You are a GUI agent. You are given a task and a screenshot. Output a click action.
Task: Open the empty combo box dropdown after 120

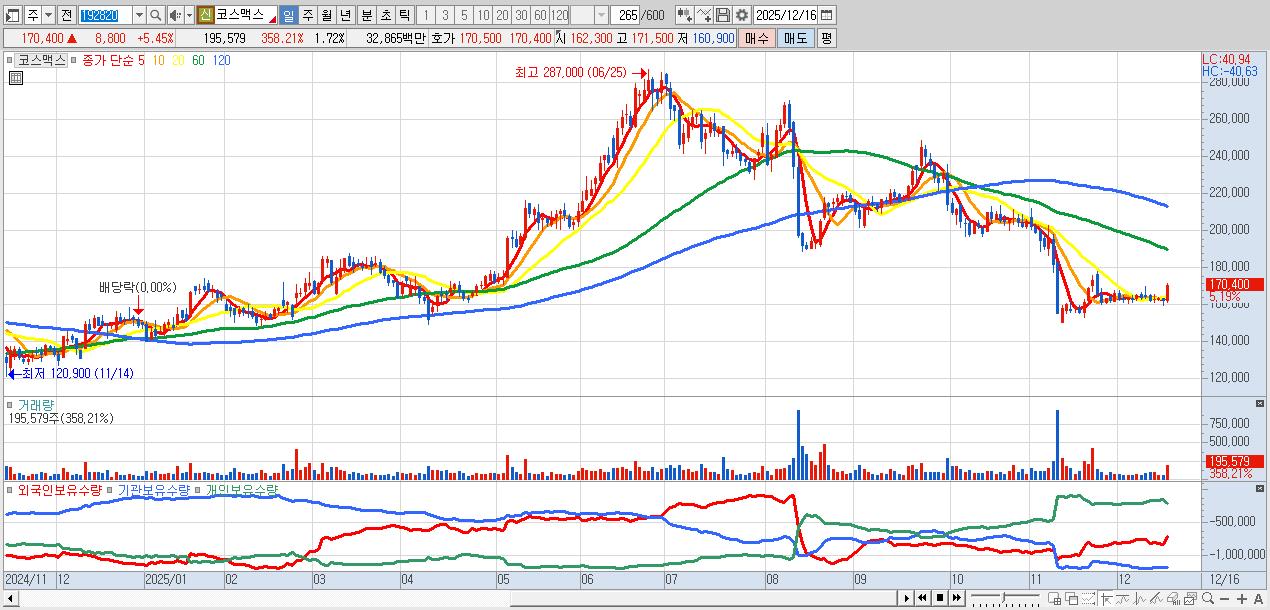pyautogui.click(x=601, y=16)
